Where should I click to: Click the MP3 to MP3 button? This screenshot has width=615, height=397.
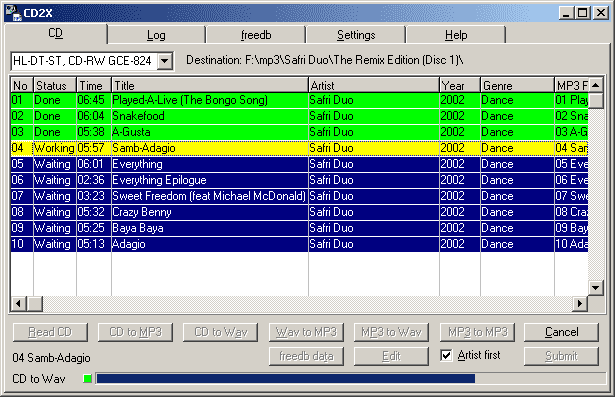tap(477, 332)
